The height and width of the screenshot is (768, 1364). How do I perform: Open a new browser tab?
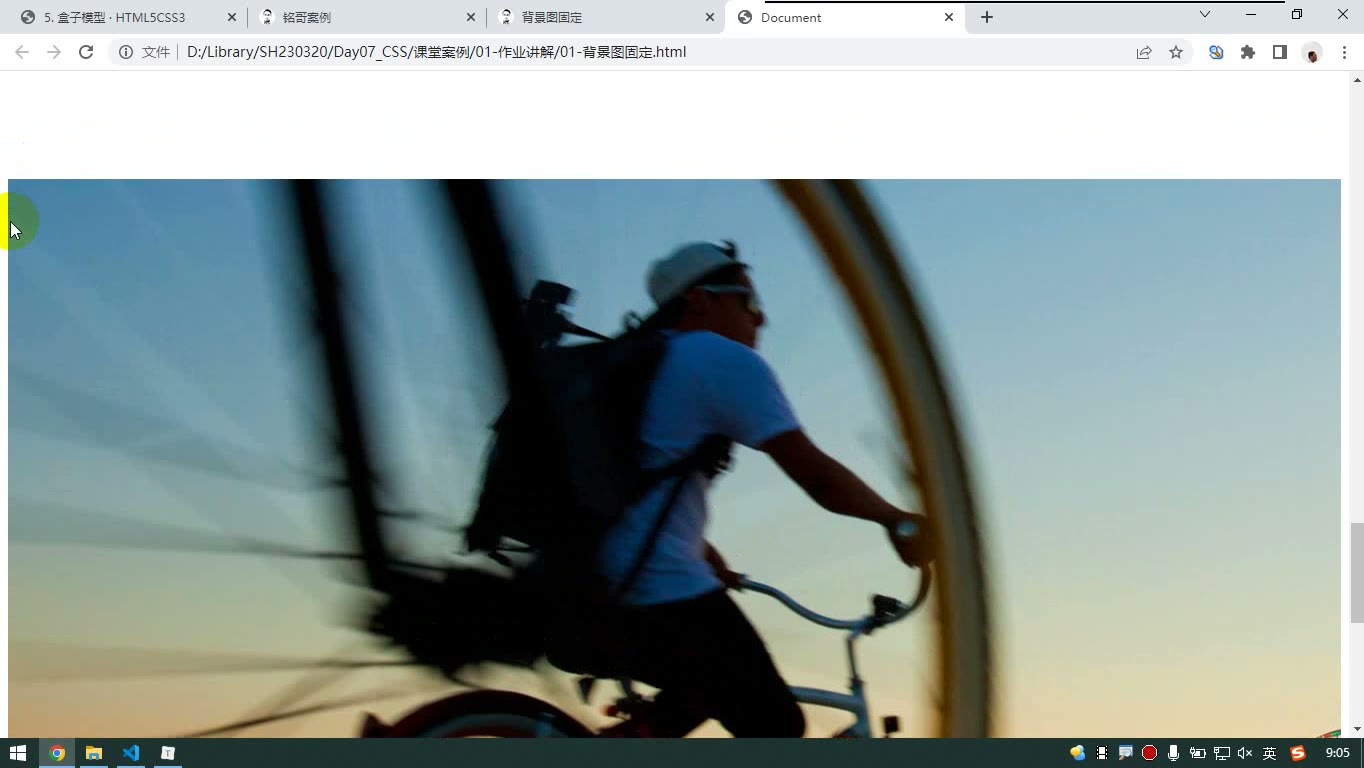987,17
